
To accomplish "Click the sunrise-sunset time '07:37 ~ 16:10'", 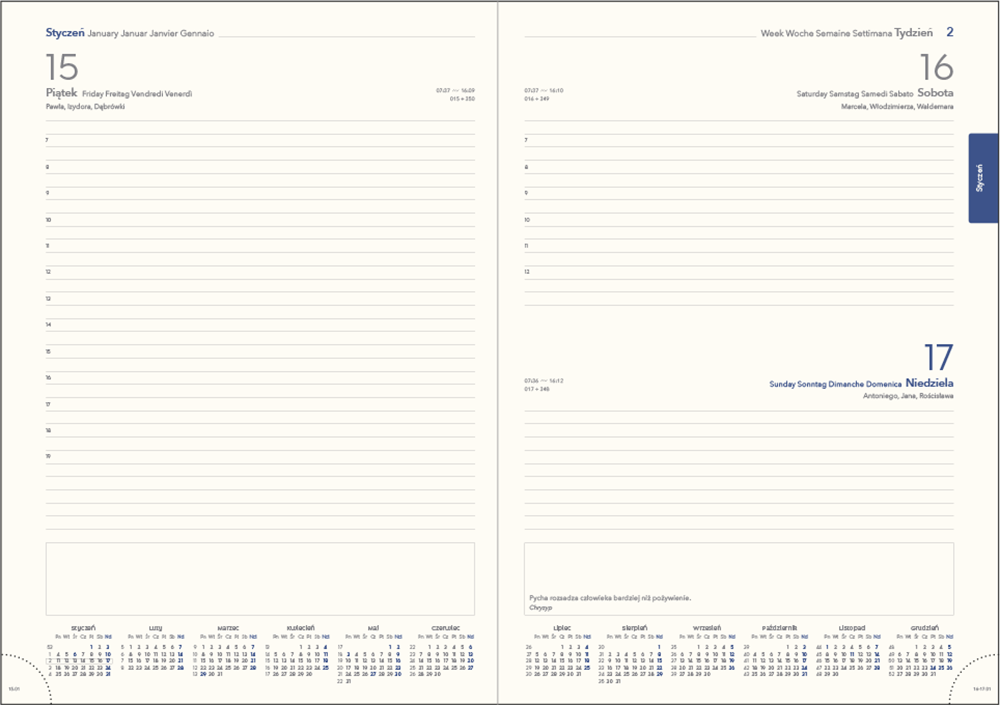I will pos(543,91).
